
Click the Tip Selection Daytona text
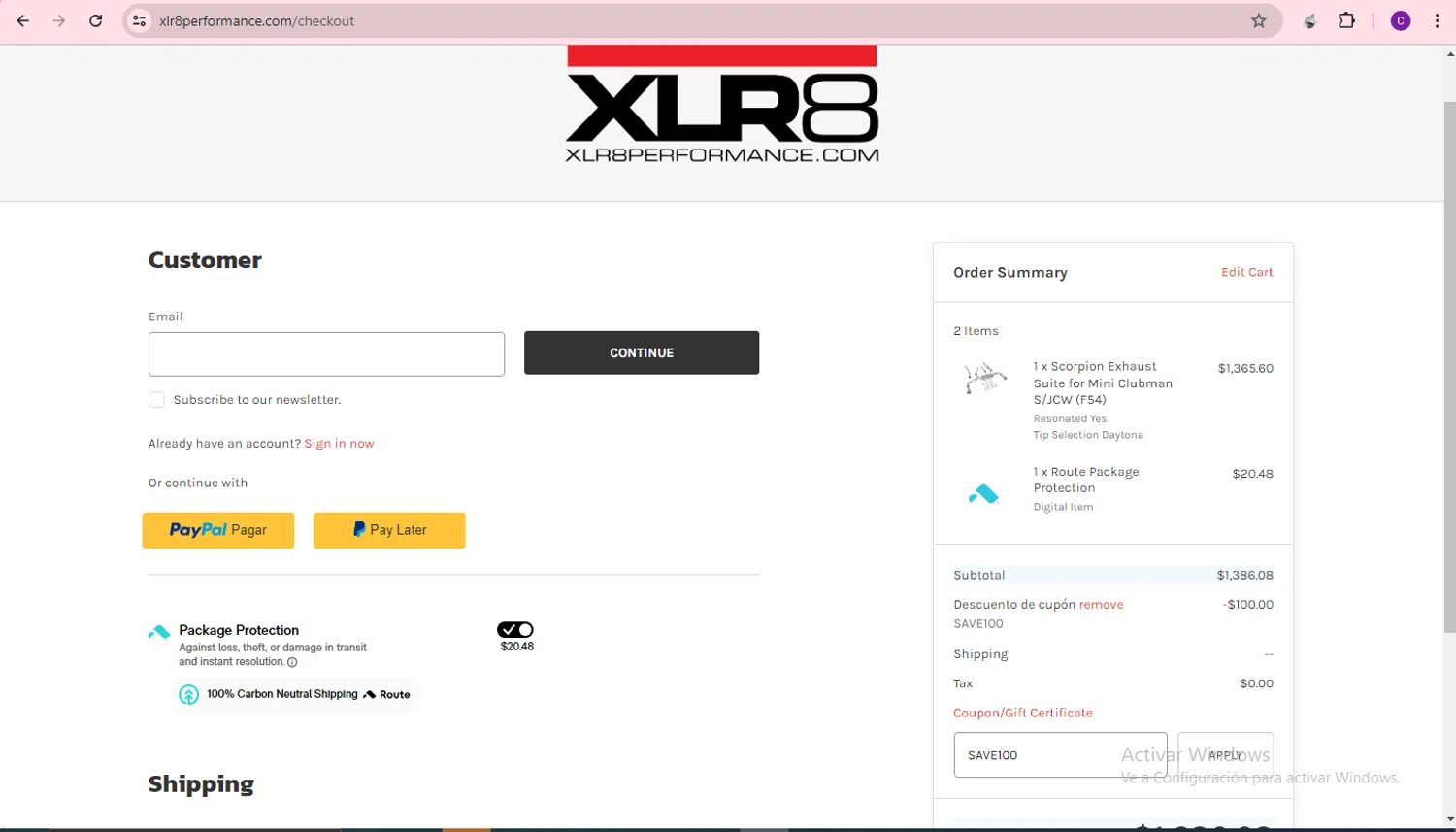[x=1088, y=435]
